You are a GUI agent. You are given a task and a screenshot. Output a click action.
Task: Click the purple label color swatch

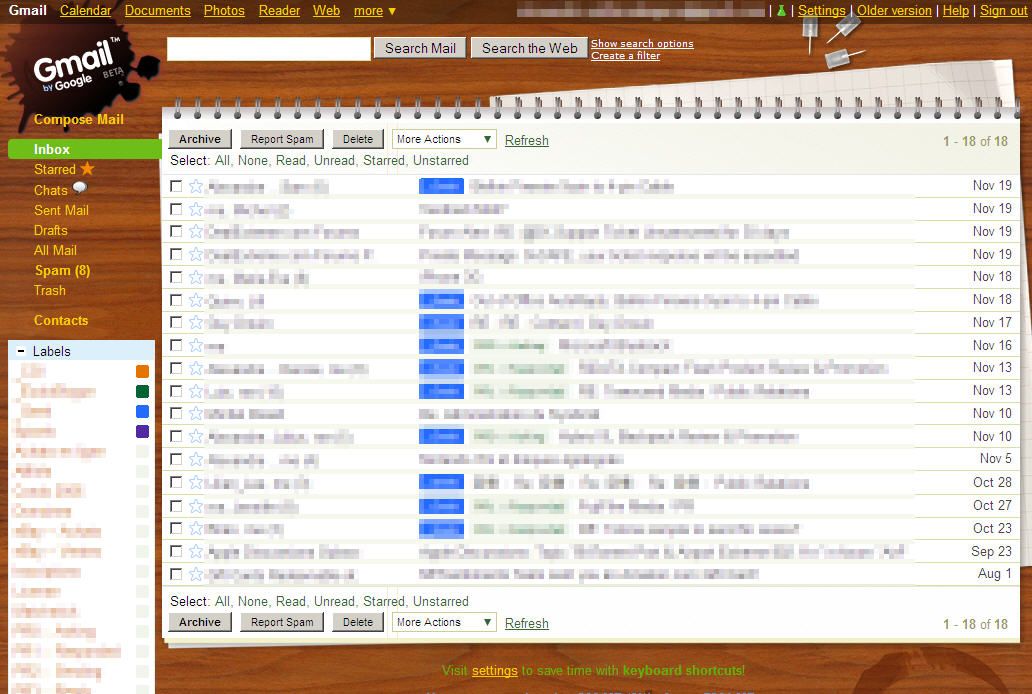coord(142,432)
